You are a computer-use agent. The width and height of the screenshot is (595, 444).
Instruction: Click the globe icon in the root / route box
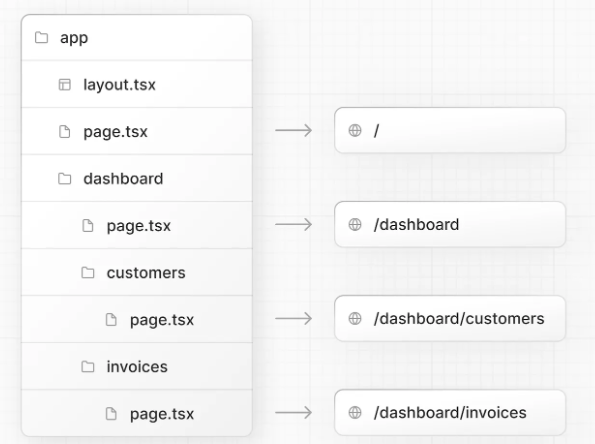pos(355,130)
